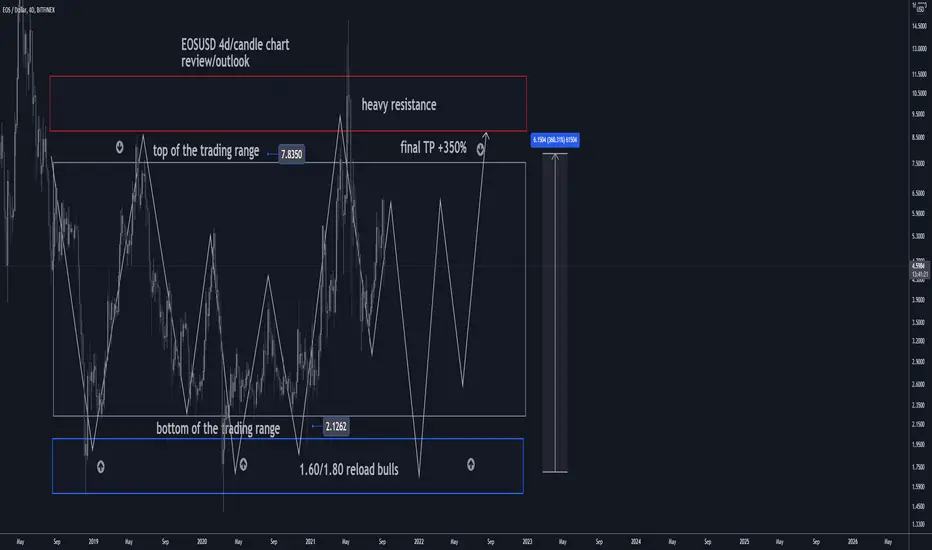Click the 2.9000 price axis label
Viewport: 932px width, 550px height.
coord(919,362)
